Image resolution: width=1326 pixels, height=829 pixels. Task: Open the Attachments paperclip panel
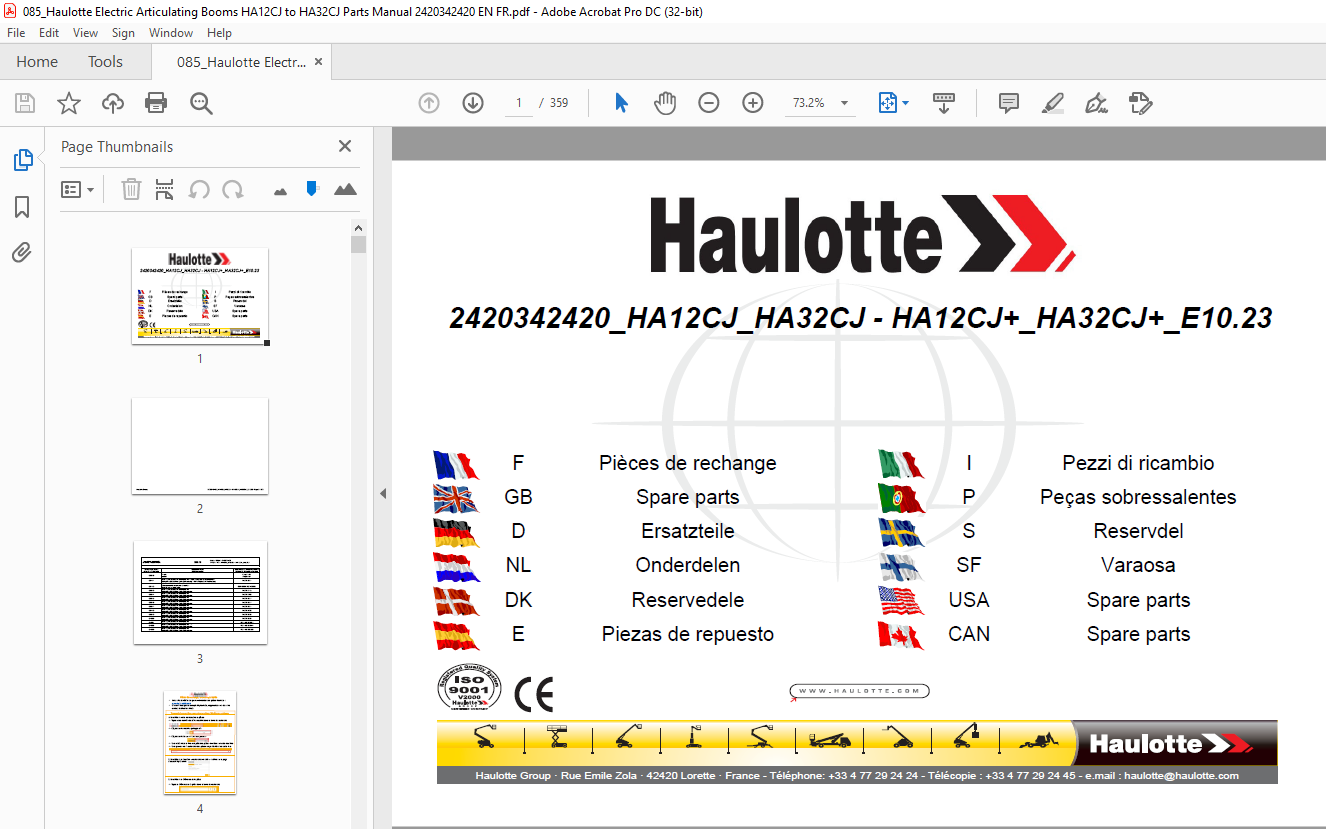tap(22, 252)
